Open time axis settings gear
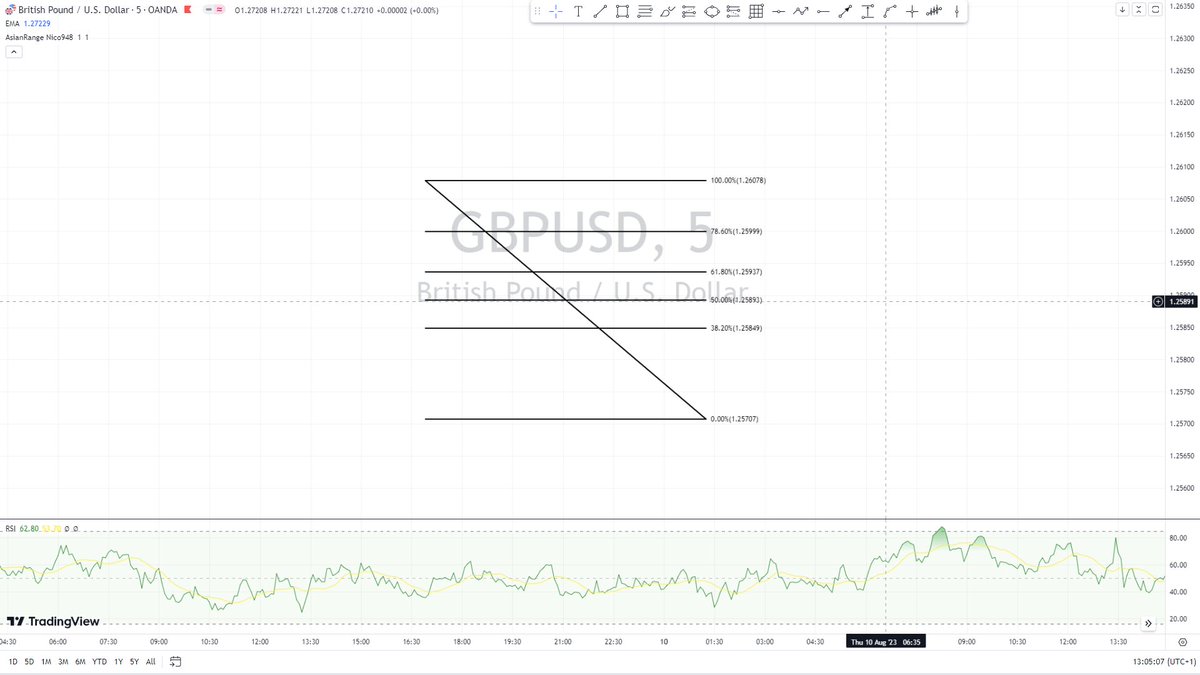Image resolution: width=1200 pixels, height=675 pixels. coord(1183,640)
